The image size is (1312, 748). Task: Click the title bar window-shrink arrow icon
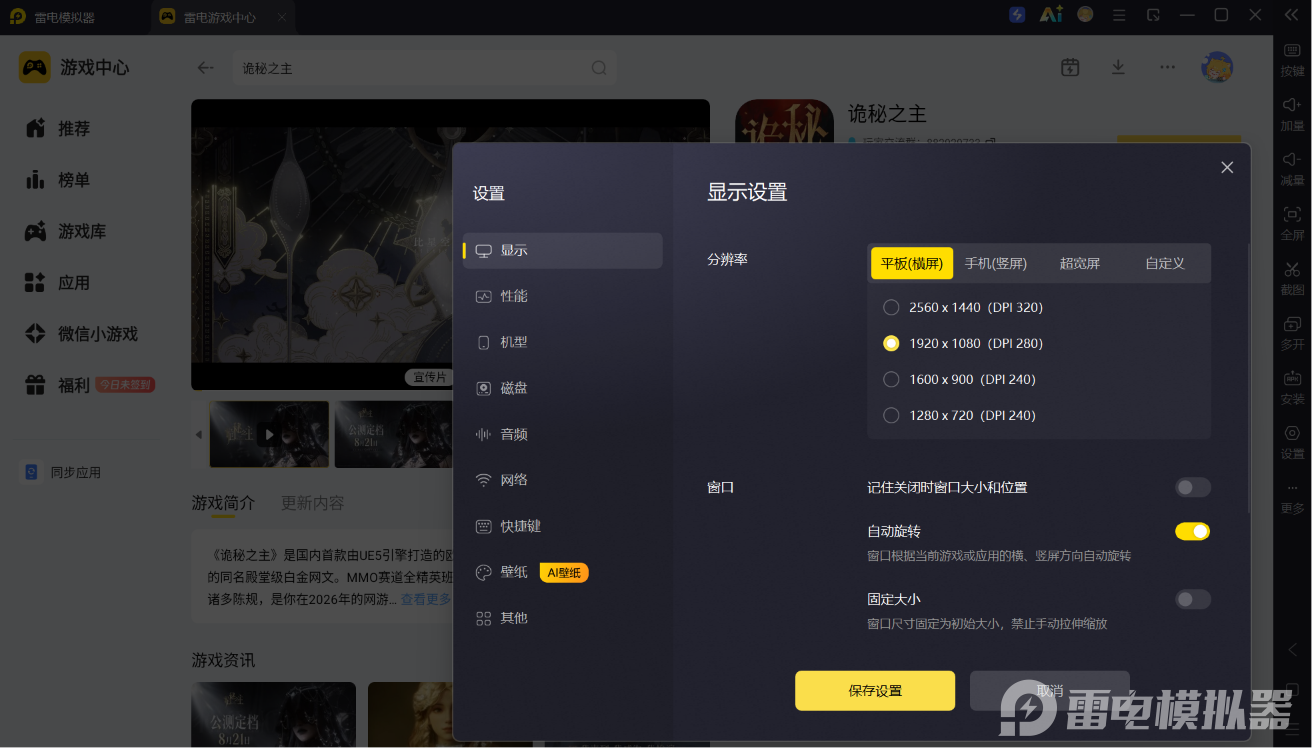click(x=1153, y=15)
